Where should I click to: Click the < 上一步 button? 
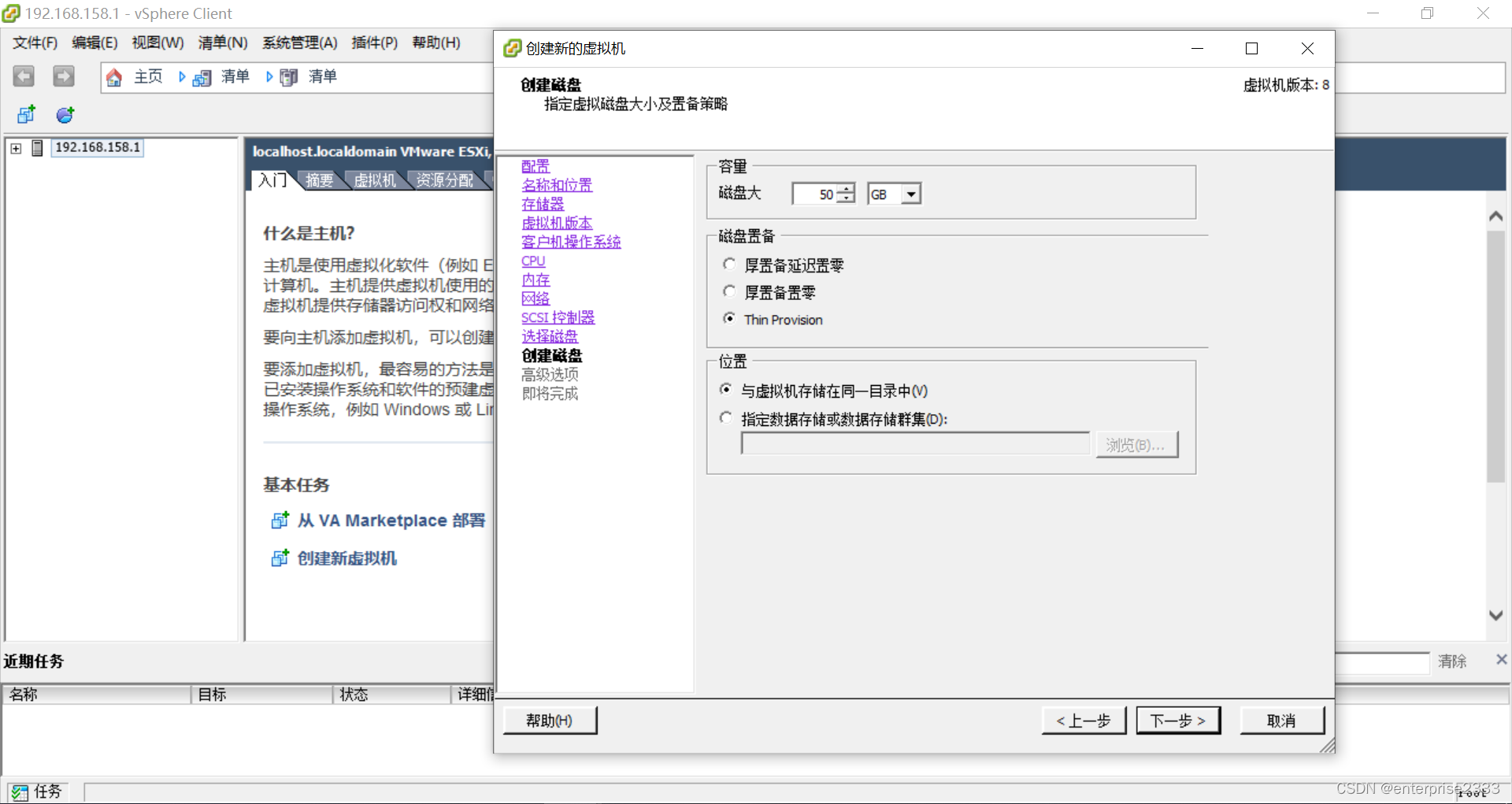1084,720
